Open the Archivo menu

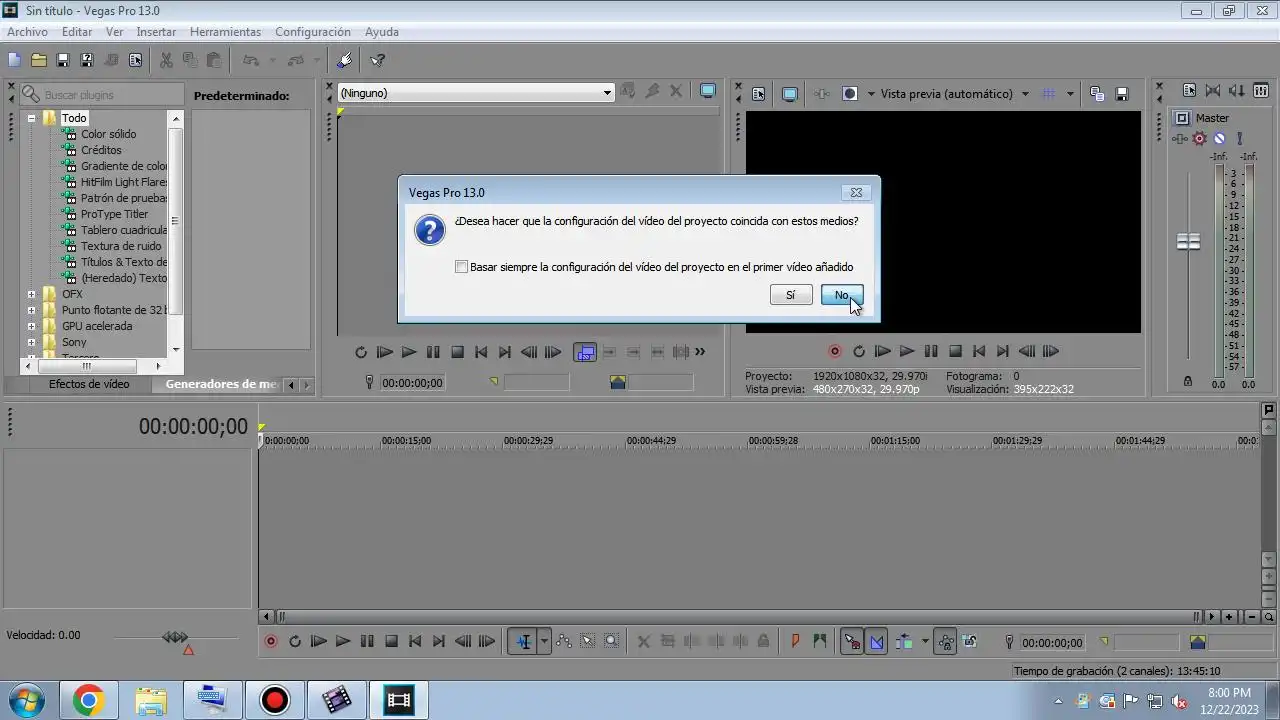[27, 32]
